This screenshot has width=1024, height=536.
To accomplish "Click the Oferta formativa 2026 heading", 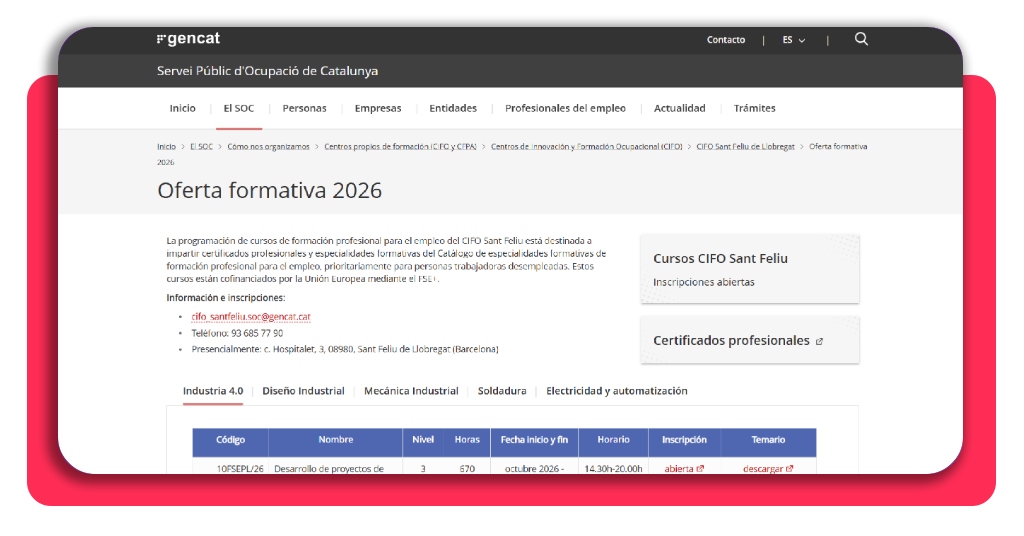I will click(269, 190).
